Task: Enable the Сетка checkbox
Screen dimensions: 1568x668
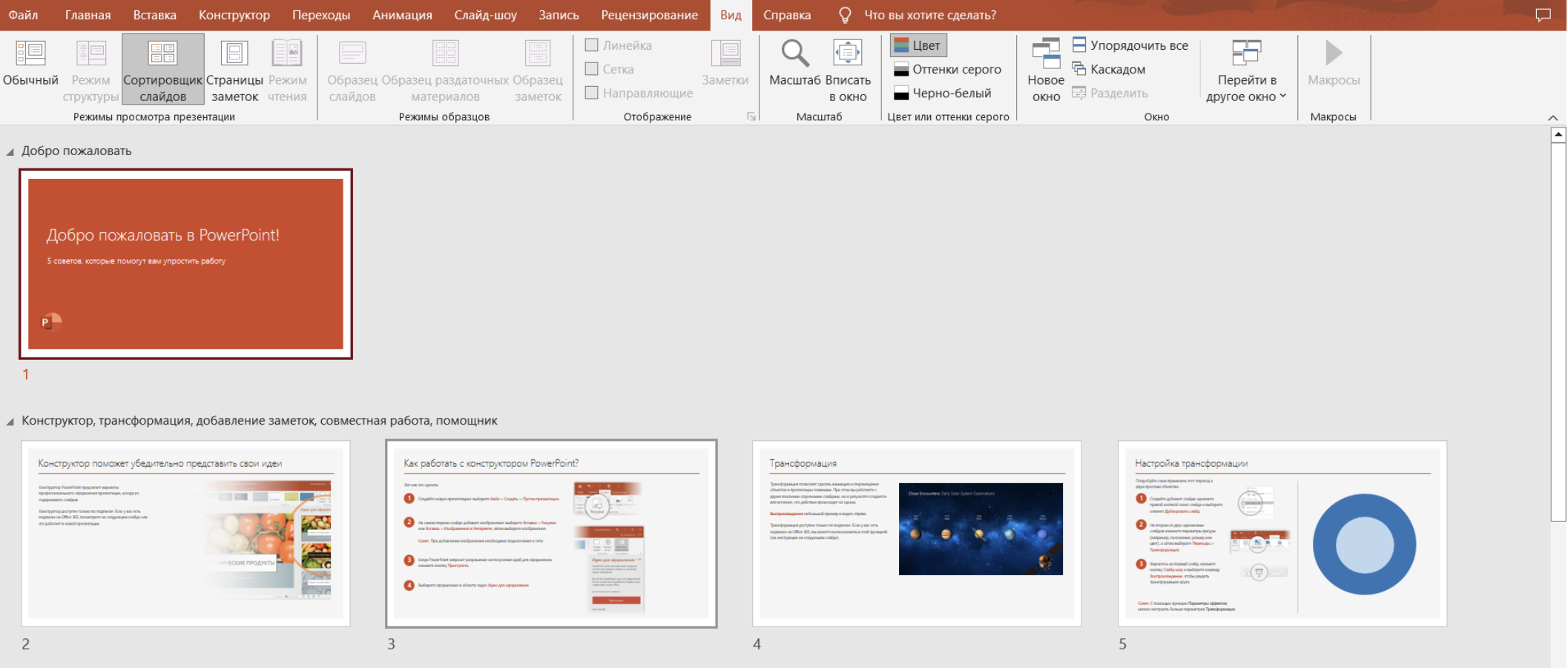Action: [591, 69]
